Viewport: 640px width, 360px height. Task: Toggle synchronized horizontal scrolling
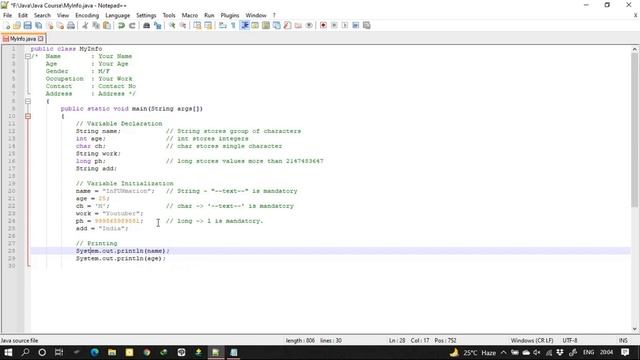point(208,25)
